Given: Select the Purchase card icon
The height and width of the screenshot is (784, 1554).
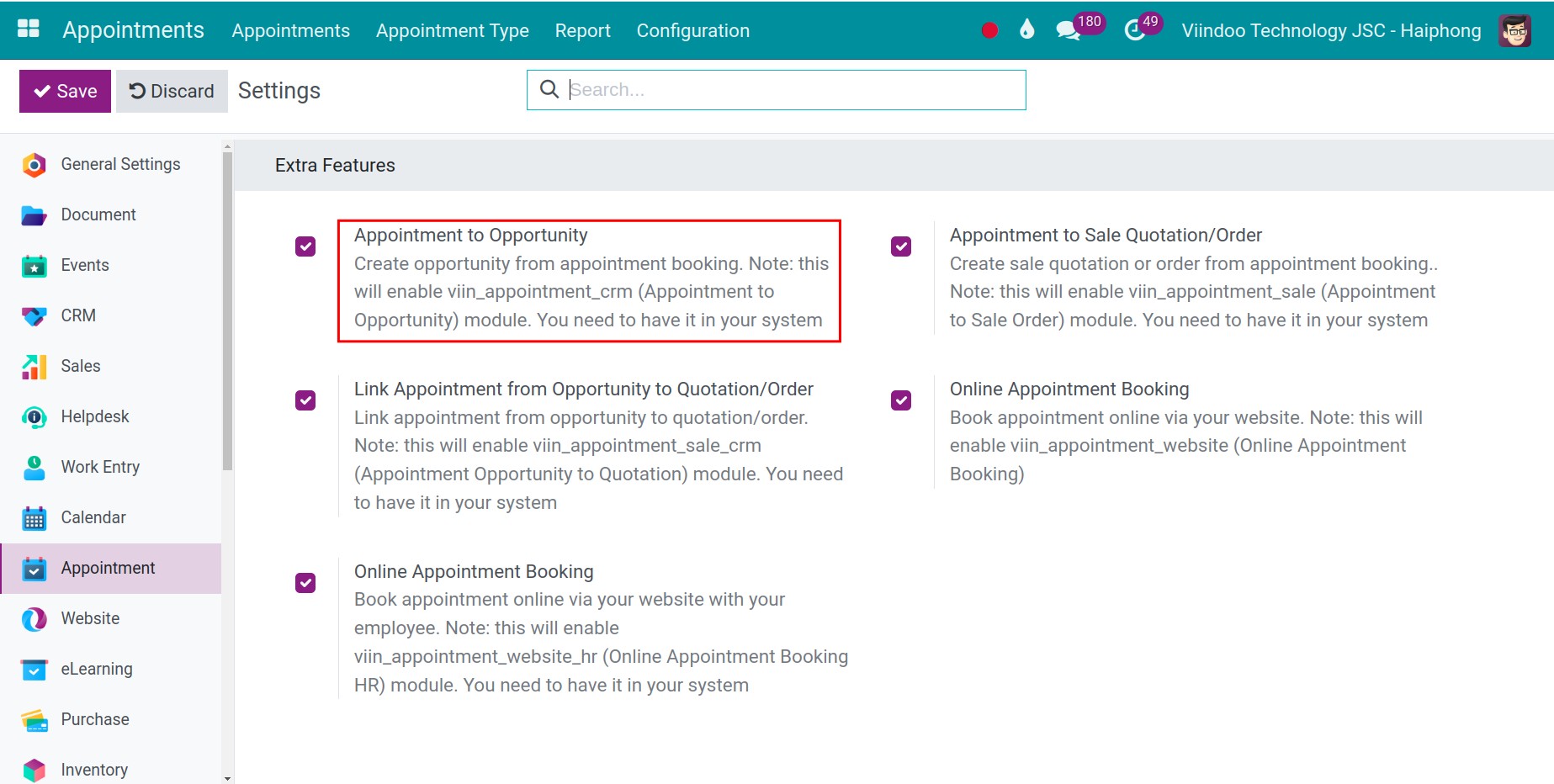Looking at the screenshot, I should [34, 720].
